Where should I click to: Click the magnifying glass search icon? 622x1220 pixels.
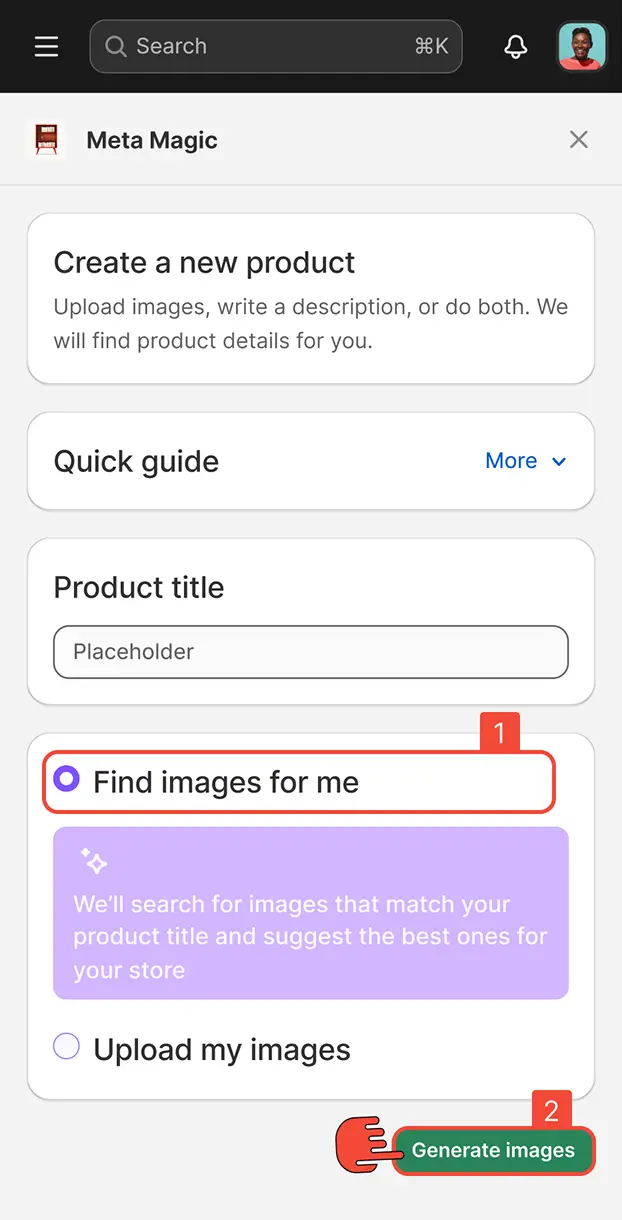click(x=116, y=47)
